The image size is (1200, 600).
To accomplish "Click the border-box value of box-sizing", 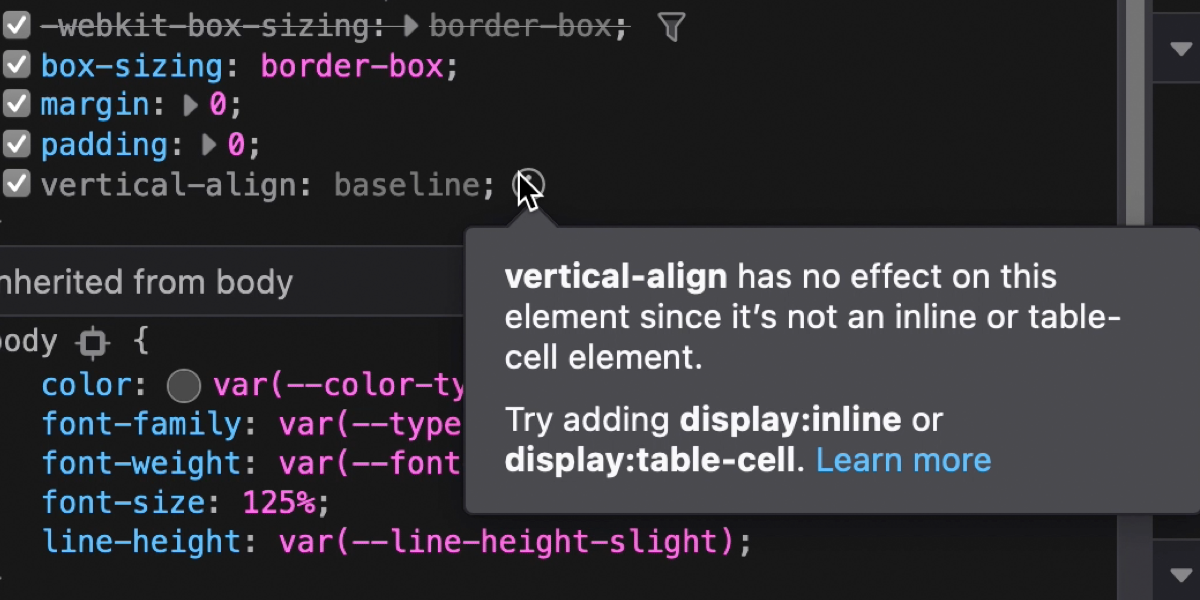I will coord(351,66).
